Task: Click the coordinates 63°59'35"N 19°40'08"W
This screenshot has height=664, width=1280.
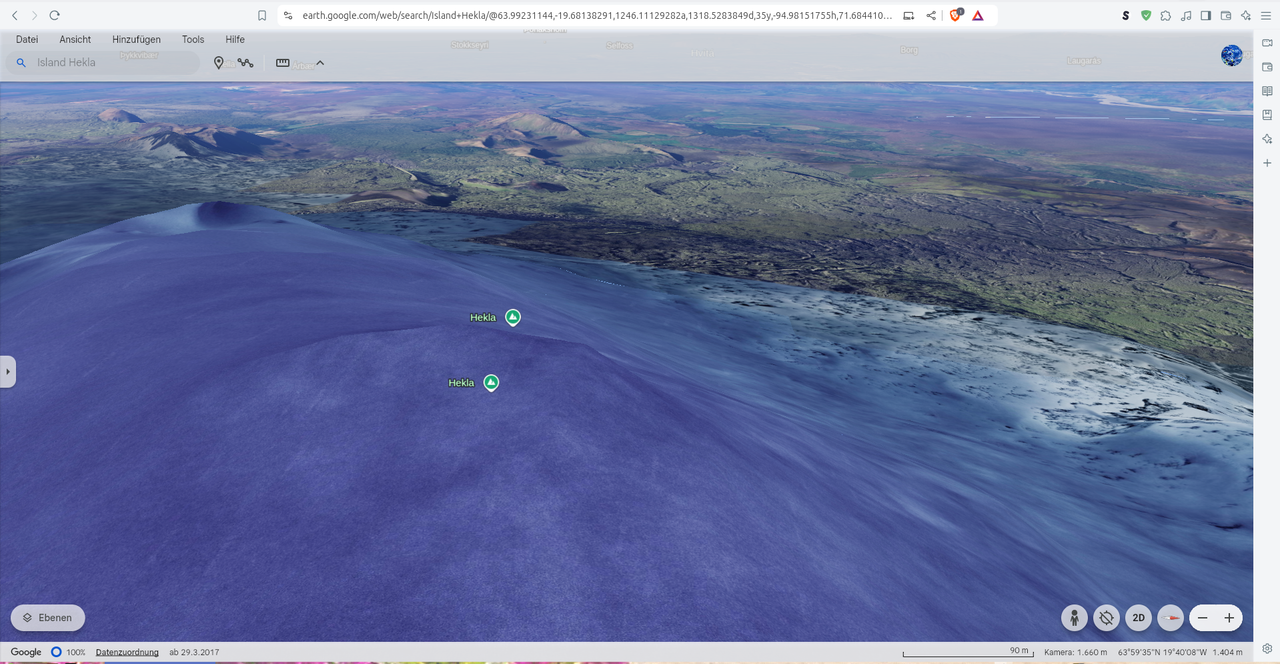Action: pyautogui.click(x=1162, y=652)
